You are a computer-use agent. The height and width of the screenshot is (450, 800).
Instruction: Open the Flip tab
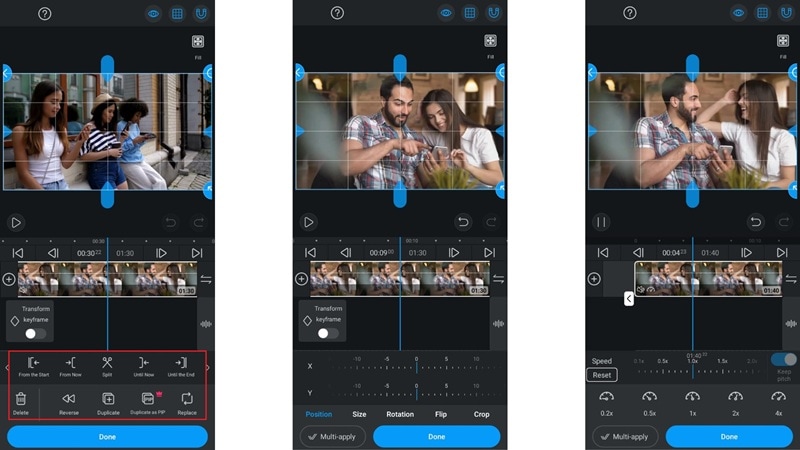pyautogui.click(x=441, y=414)
